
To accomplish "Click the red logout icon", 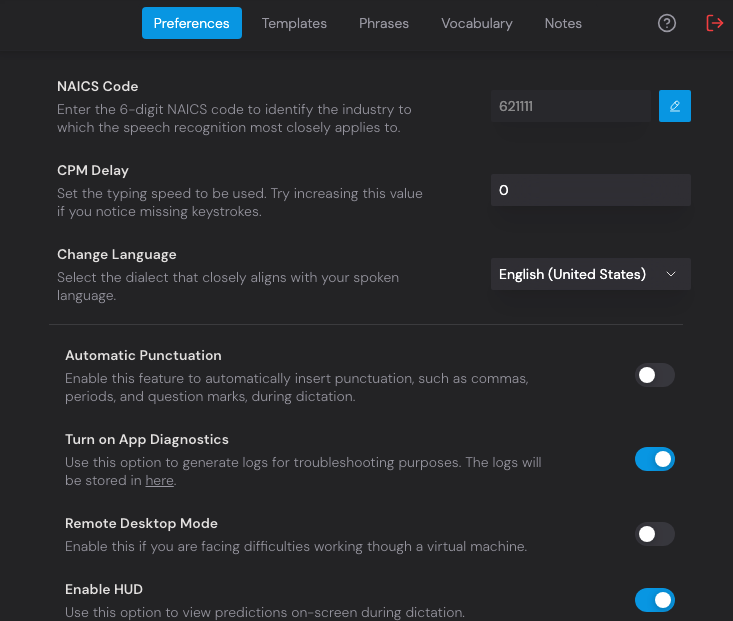I will click(x=714, y=23).
